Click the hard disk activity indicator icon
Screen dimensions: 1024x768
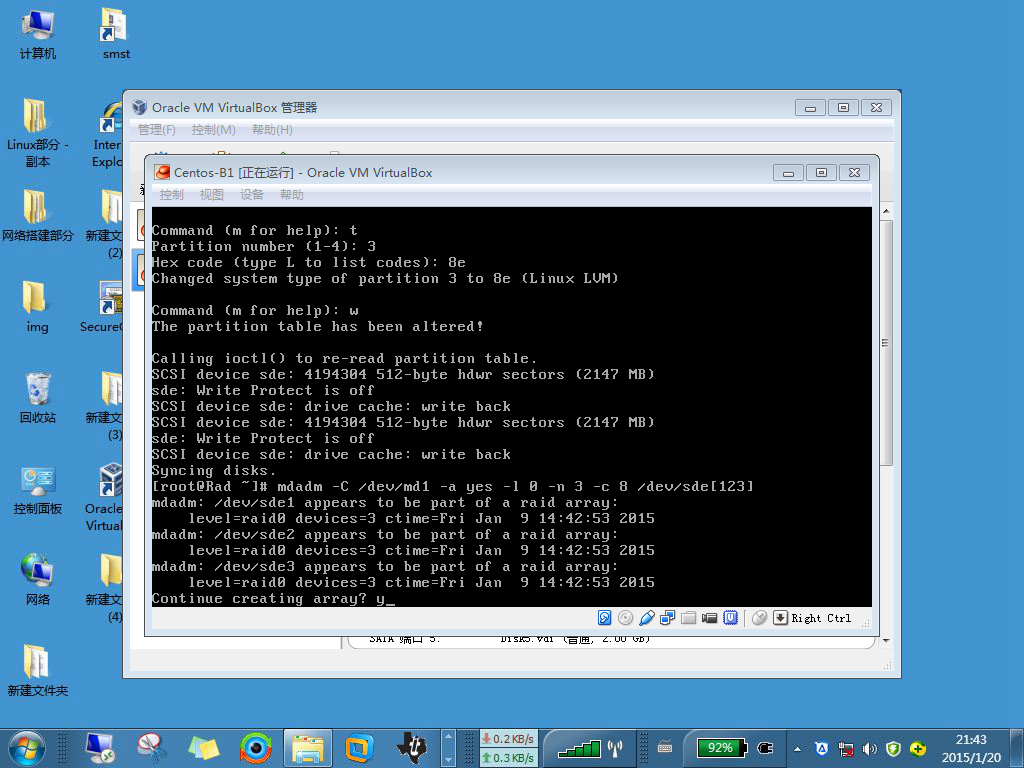click(605, 618)
